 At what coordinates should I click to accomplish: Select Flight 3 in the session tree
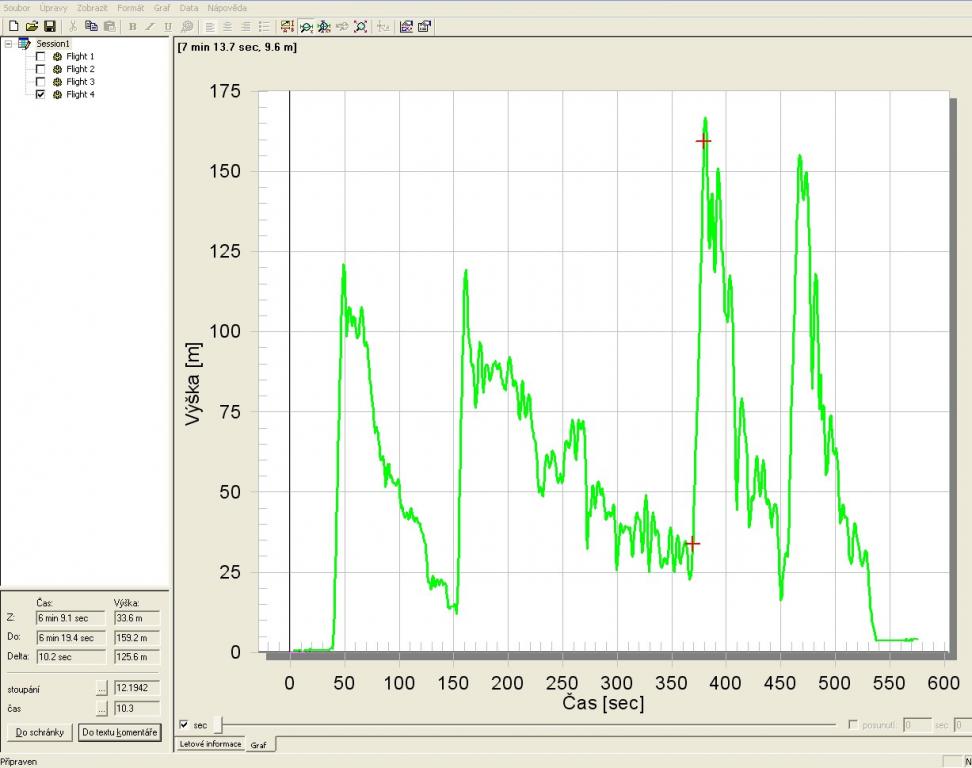tap(80, 82)
